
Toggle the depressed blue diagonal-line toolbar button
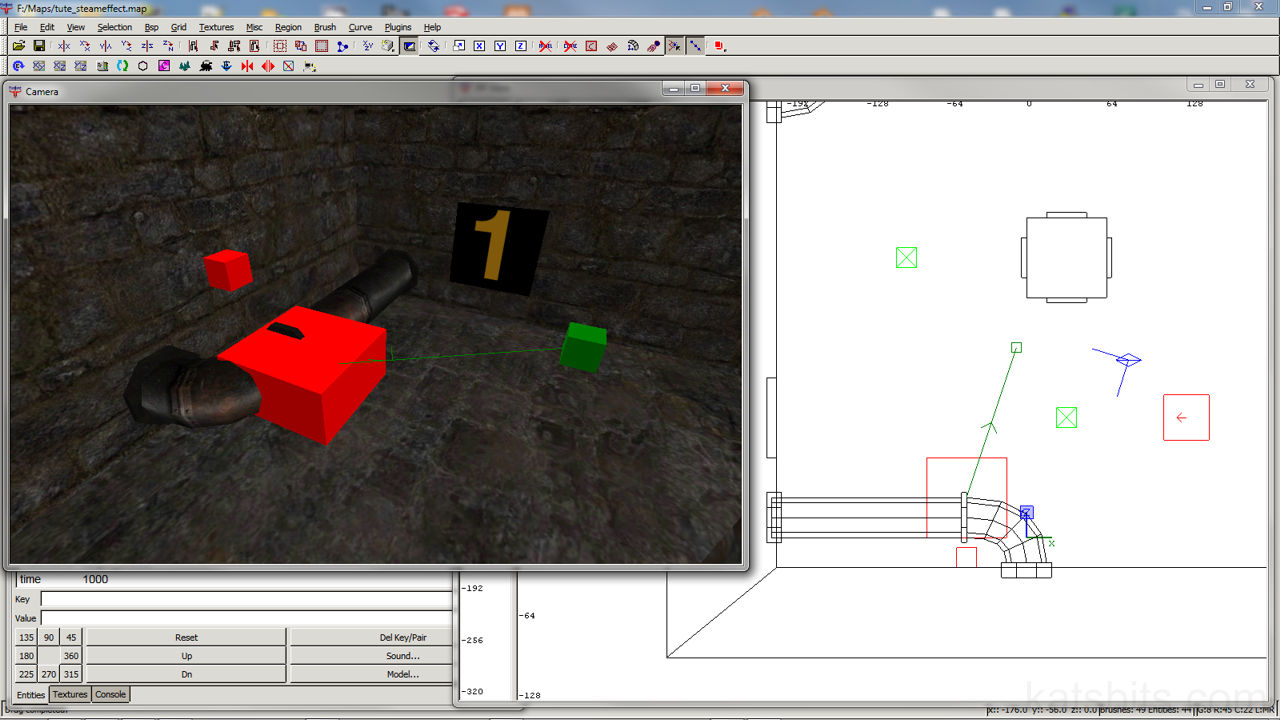tap(695, 46)
